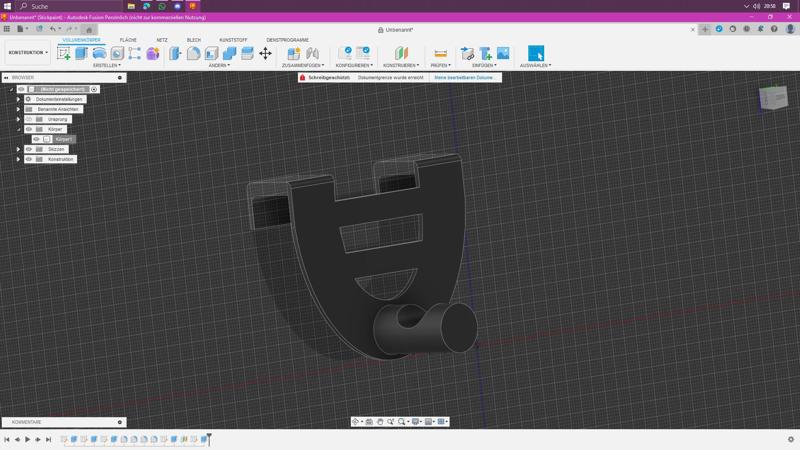Open the Erstellen dropdown menu

click(x=106, y=65)
